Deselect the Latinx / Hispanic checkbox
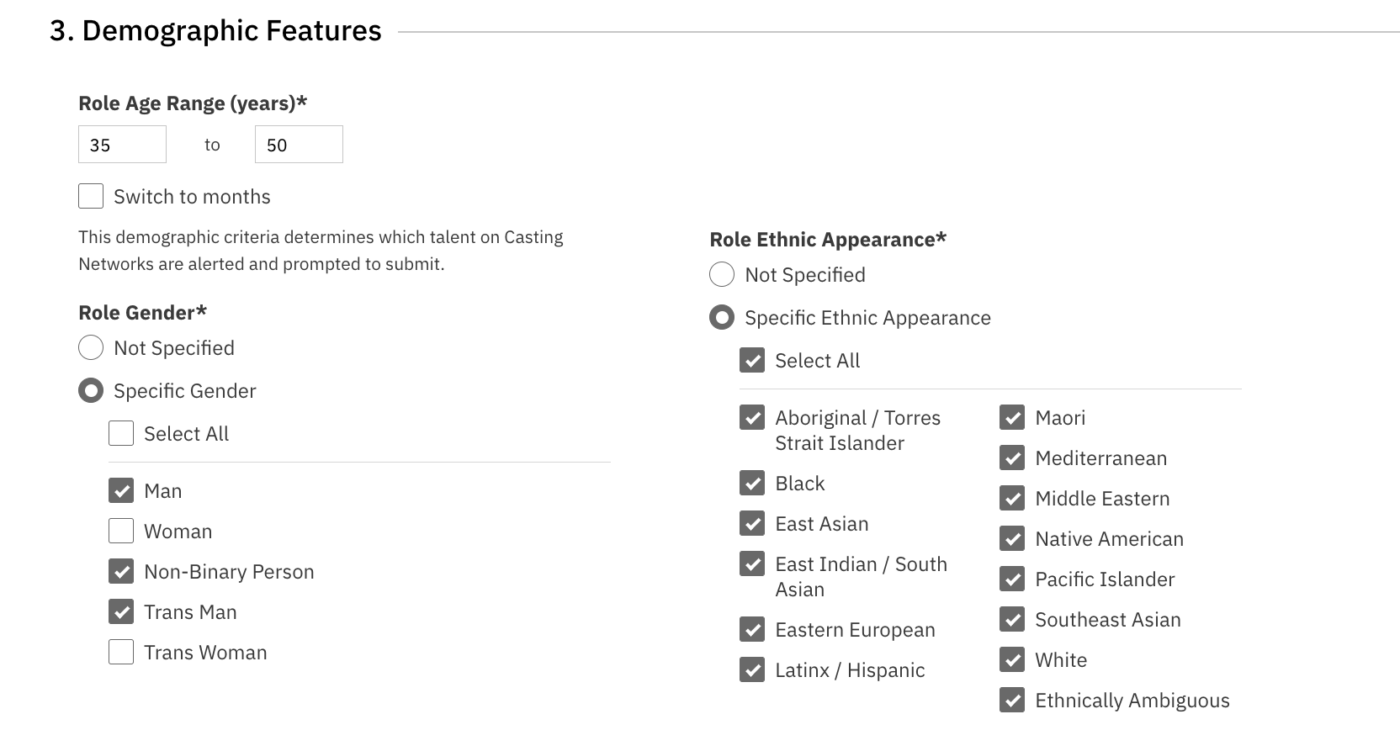Image resolution: width=1400 pixels, height=730 pixels. [750, 670]
